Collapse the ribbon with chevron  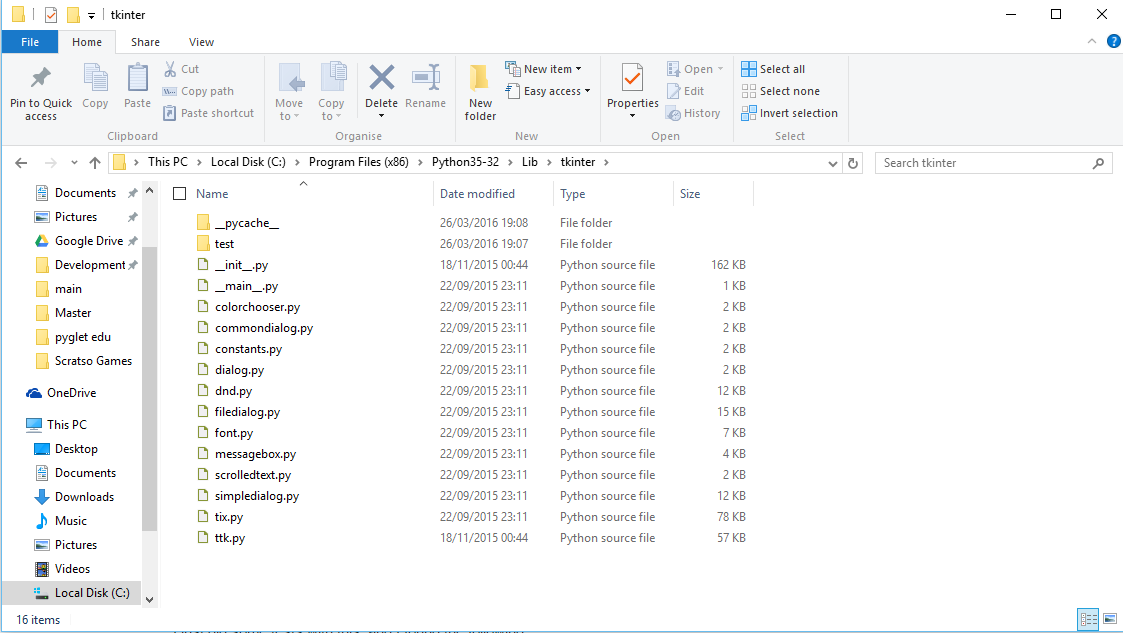1092,42
